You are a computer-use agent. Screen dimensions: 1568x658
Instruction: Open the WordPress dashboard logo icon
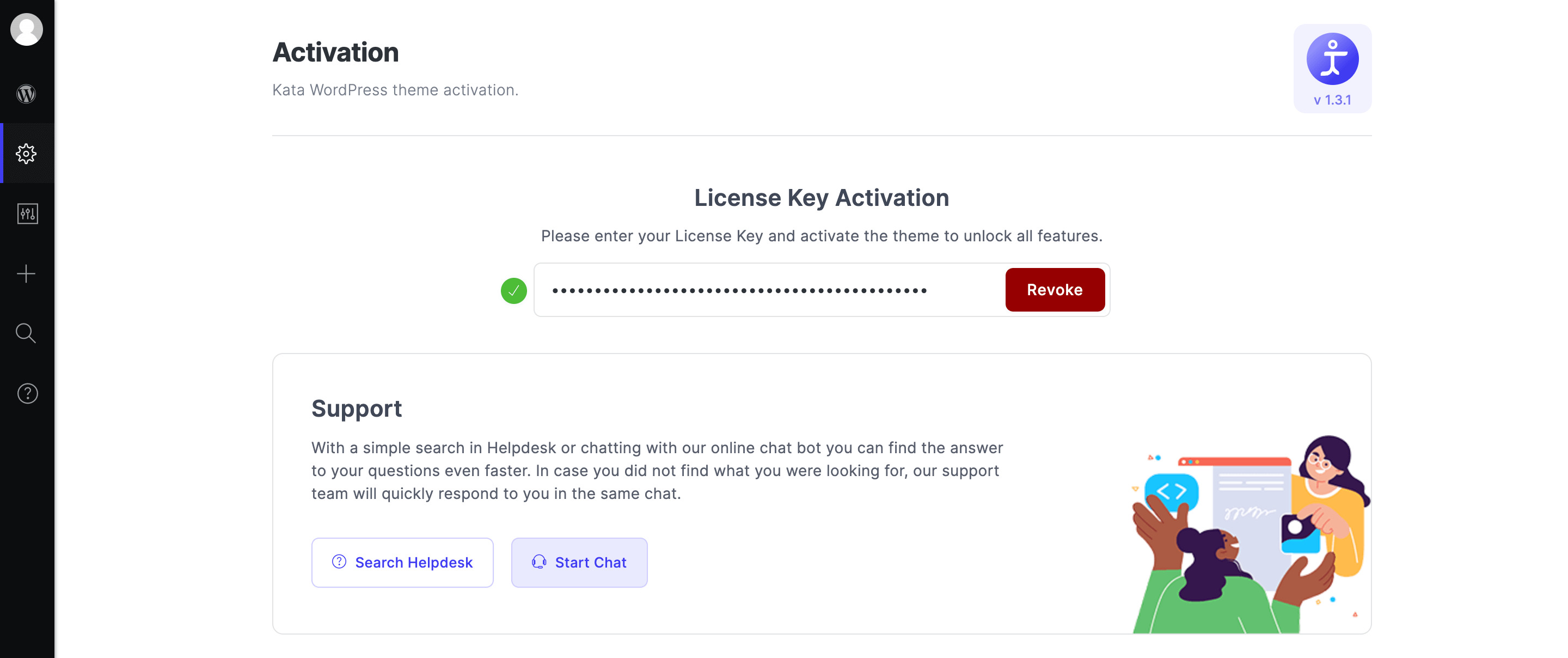[26, 94]
